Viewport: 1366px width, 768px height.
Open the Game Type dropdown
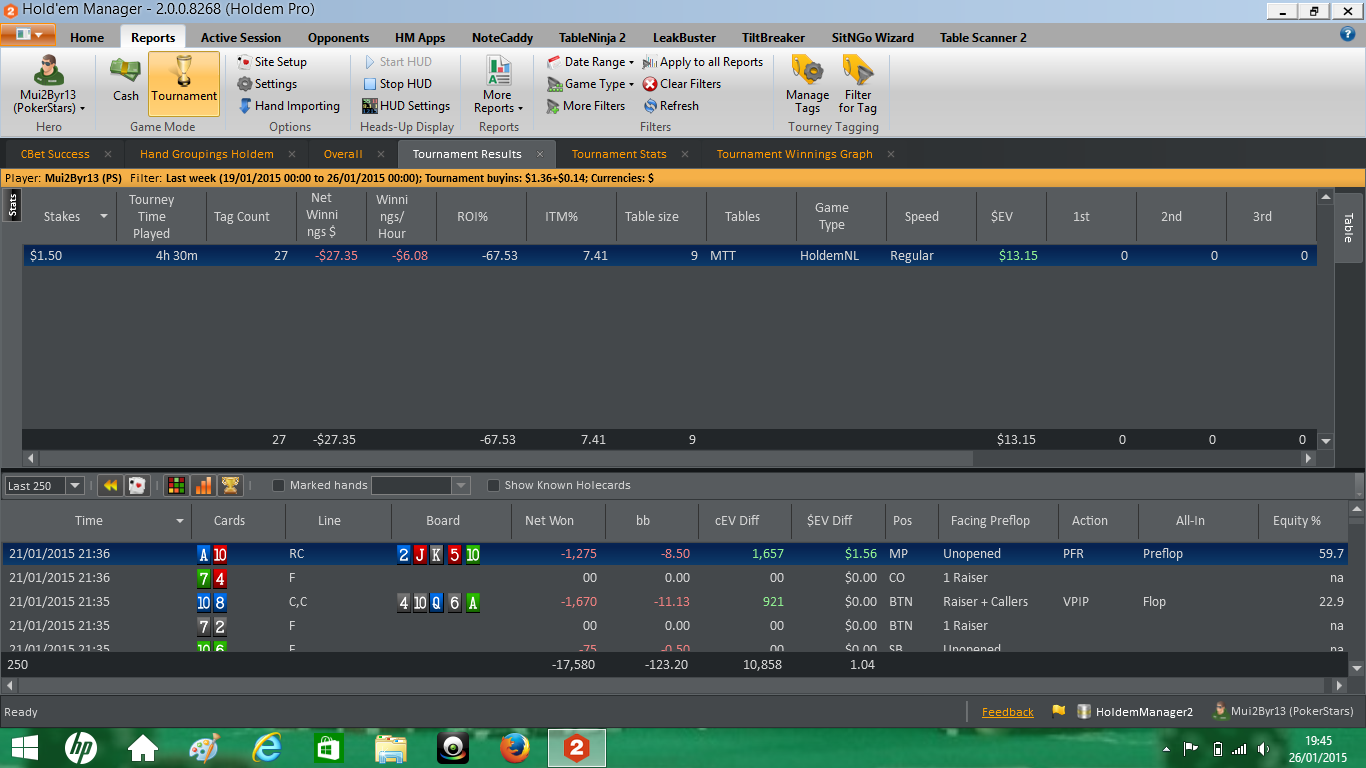(591, 84)
